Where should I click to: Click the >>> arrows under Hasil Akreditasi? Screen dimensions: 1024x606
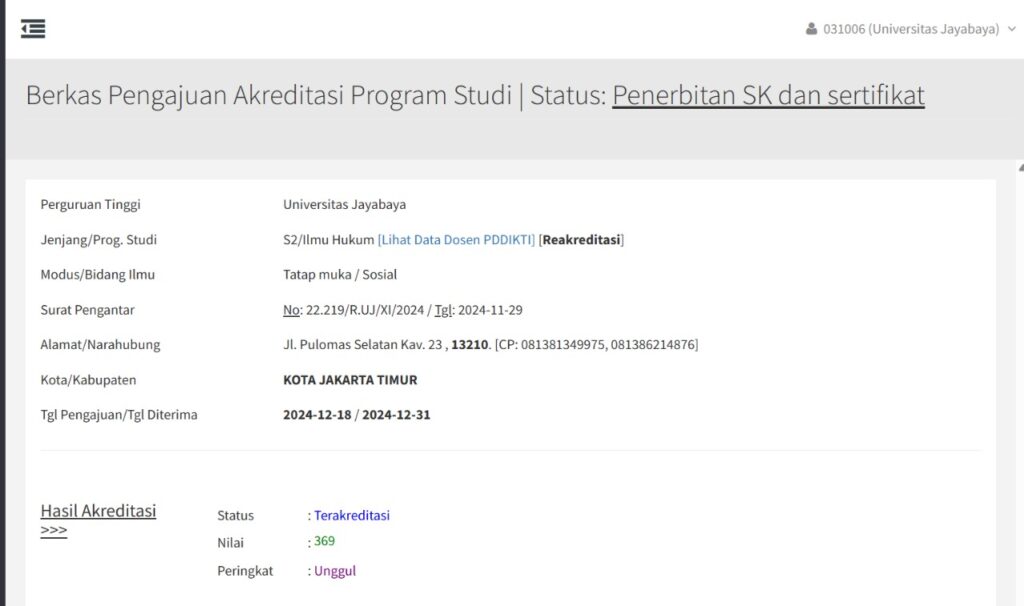coord(54,531)
